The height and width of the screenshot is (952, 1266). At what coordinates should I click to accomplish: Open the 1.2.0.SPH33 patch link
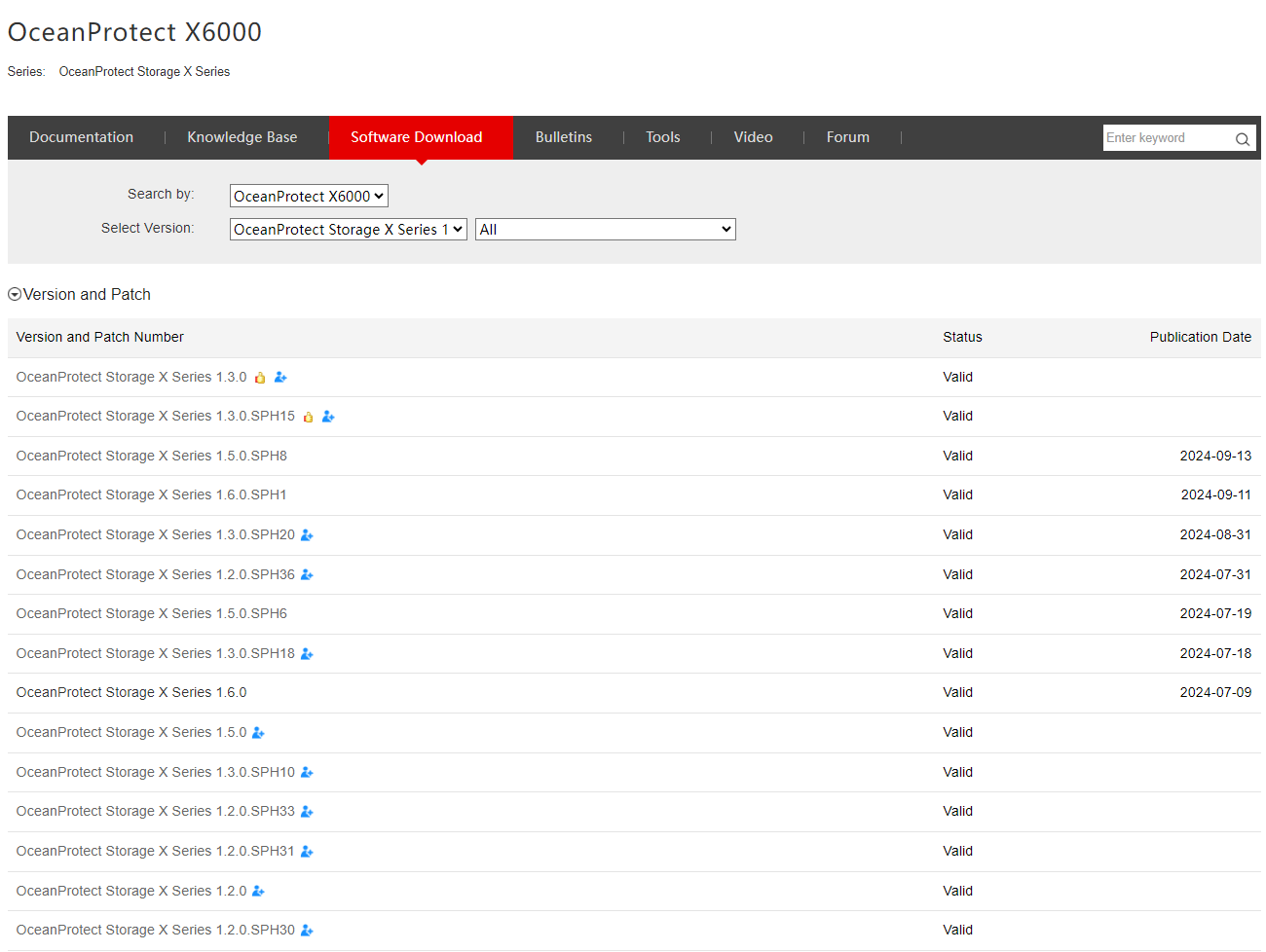[156, 812]
